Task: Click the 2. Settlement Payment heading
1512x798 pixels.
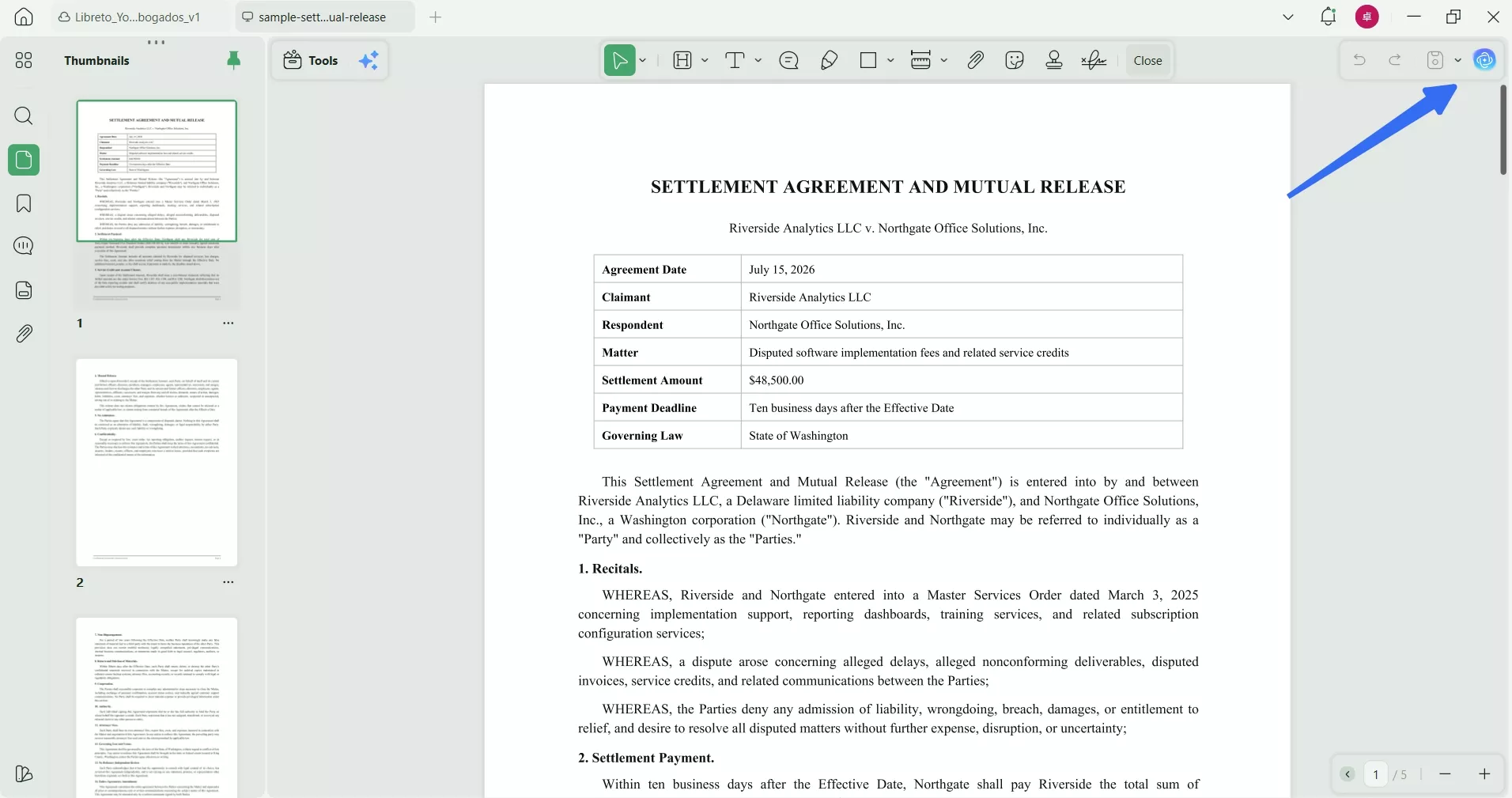Action: 646,758
